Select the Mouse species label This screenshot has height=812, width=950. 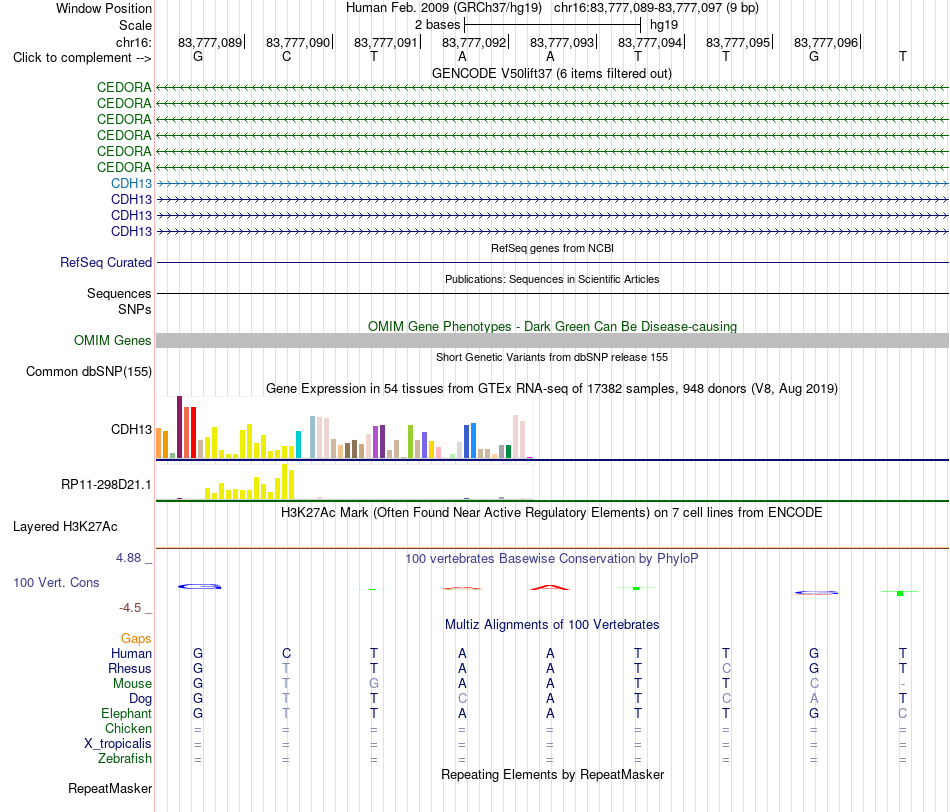point(132,684)
